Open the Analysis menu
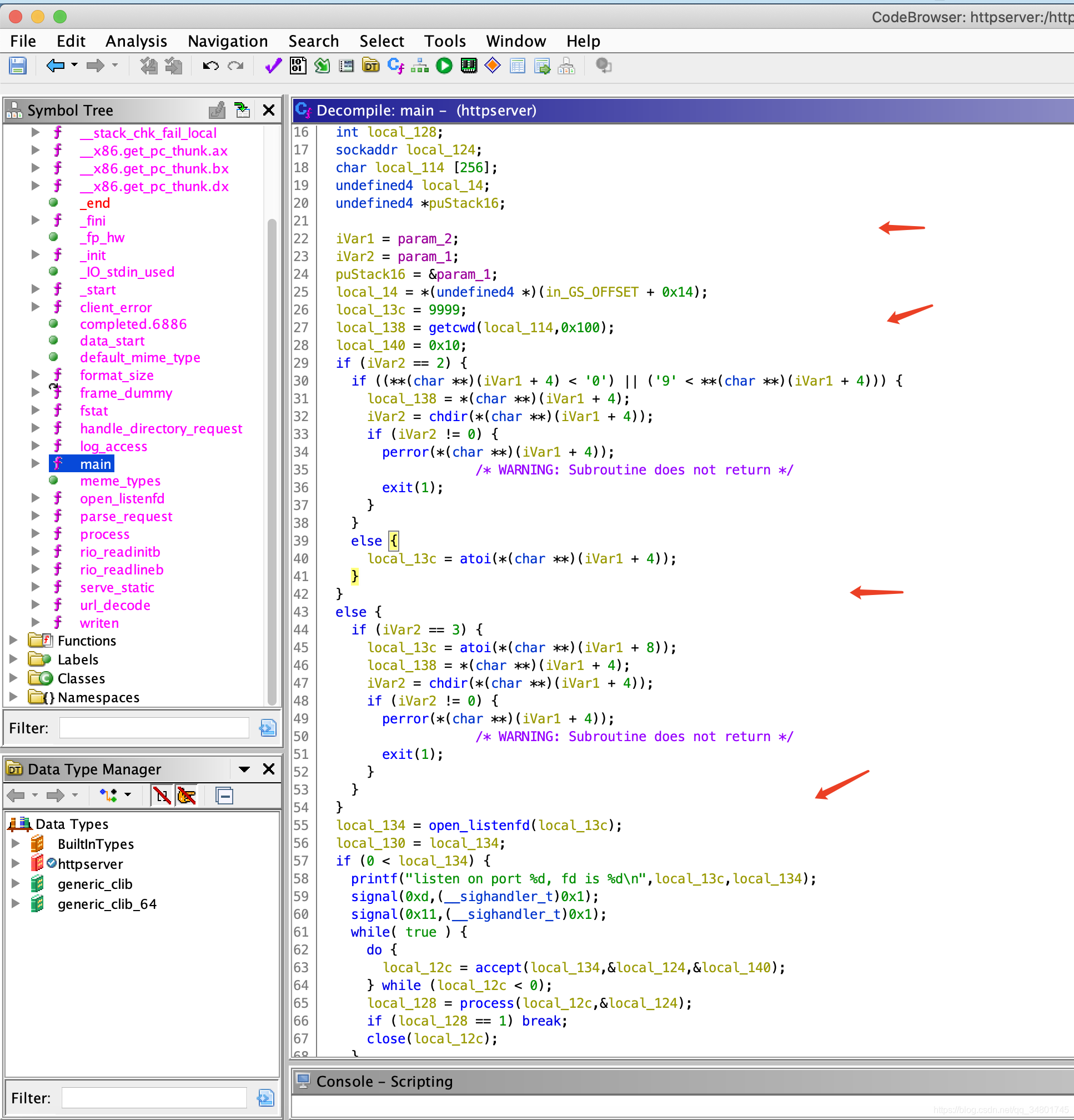 [136, 41]
